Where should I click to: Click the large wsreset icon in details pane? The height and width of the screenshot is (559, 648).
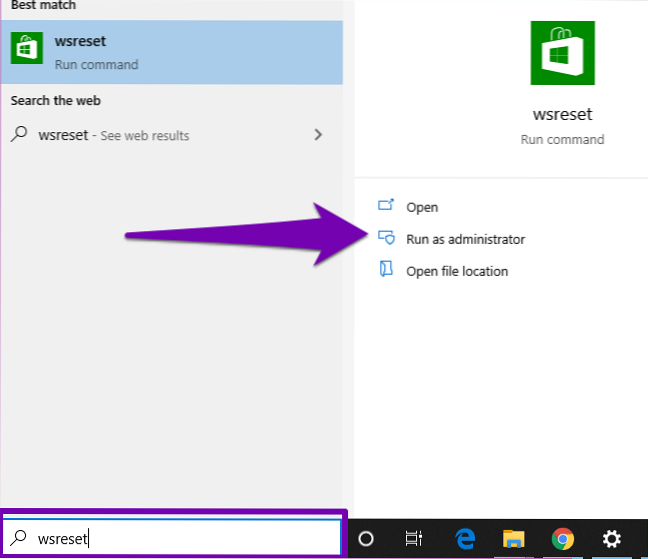click(x=562, y=52)
